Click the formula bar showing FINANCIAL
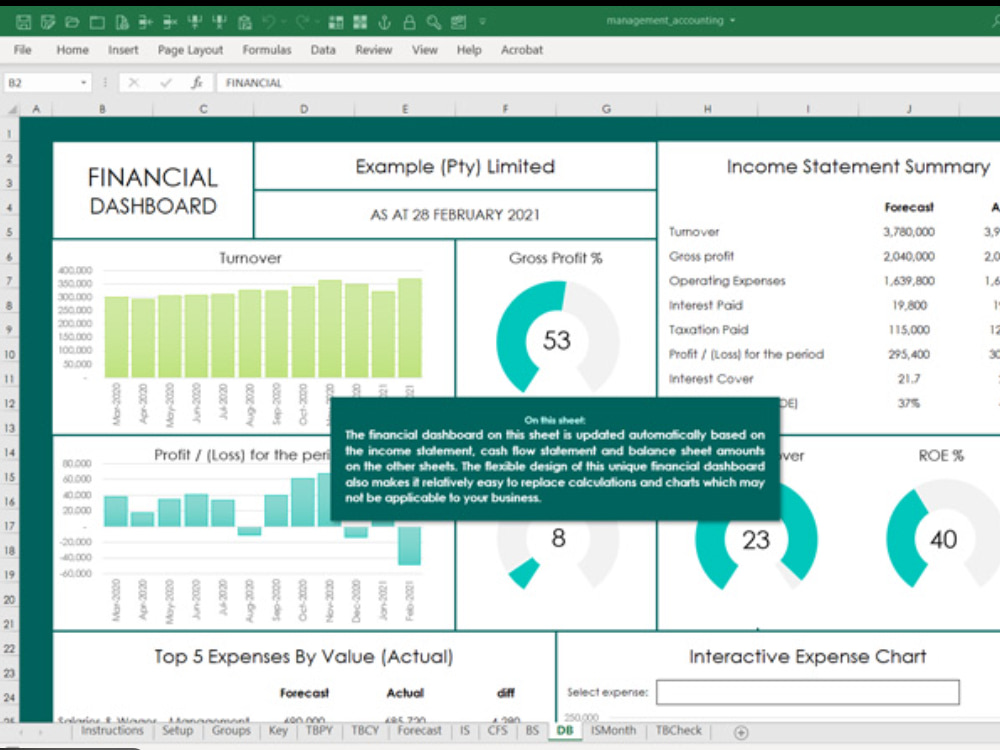The image size is (1000, 750). (x=609, y=83)
